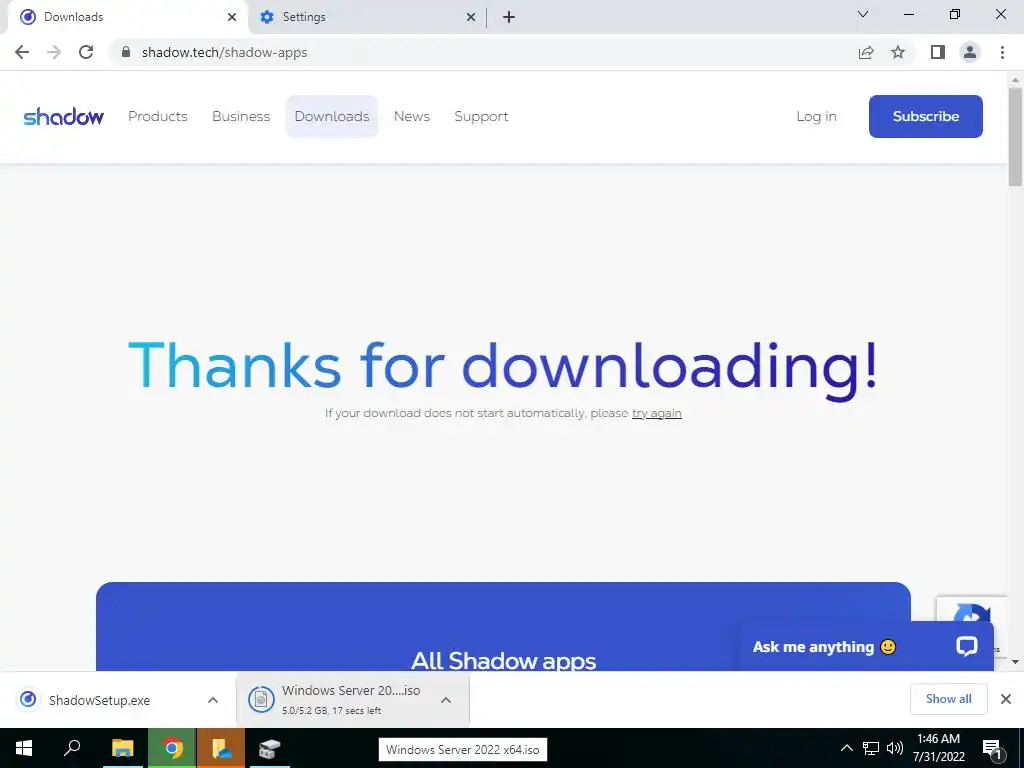
Task: Select the Downloads browser tab
Action: [127, 17]
